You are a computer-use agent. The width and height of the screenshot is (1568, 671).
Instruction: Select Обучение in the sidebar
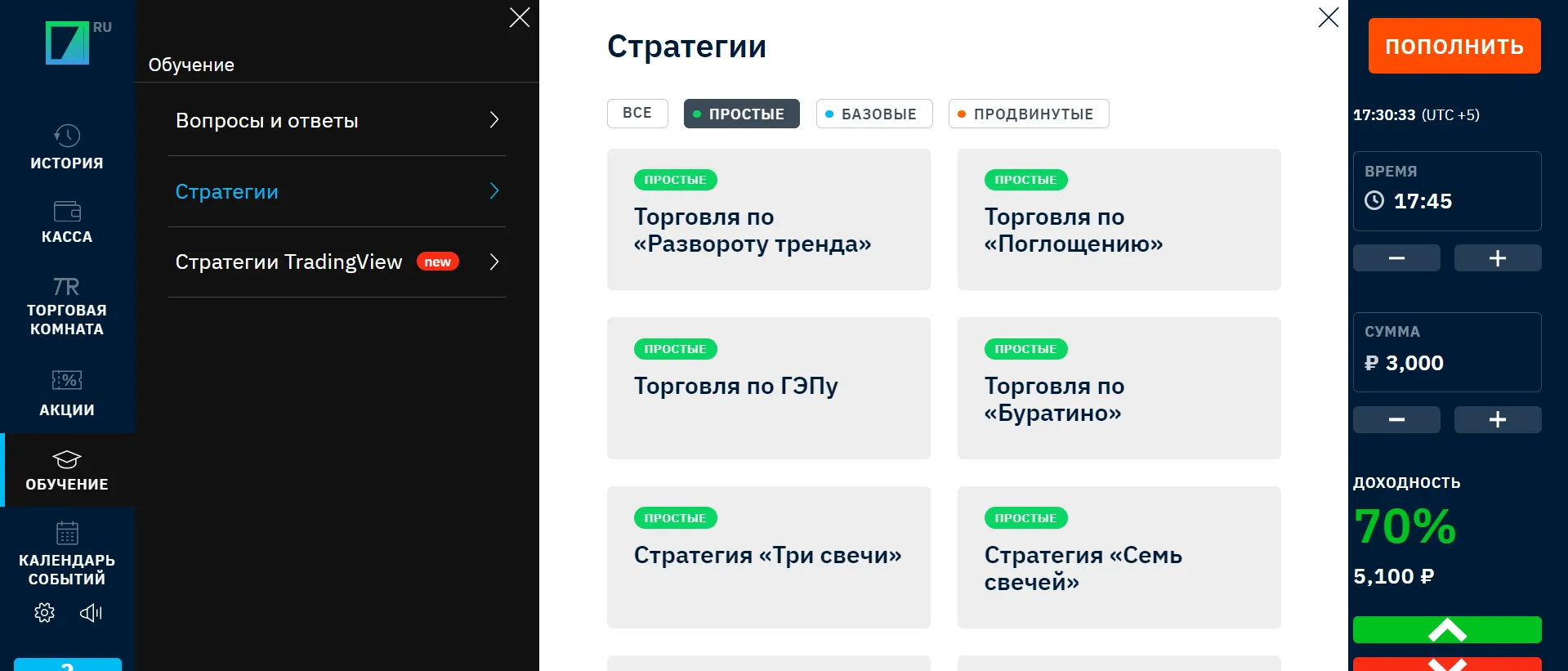pyautogui.click(x=67, y=471)
